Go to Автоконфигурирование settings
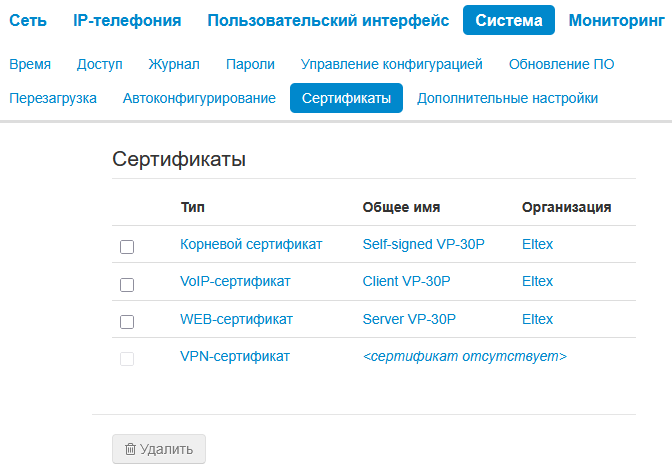This screenshot has height=470, width=672. tap(199, 98)
